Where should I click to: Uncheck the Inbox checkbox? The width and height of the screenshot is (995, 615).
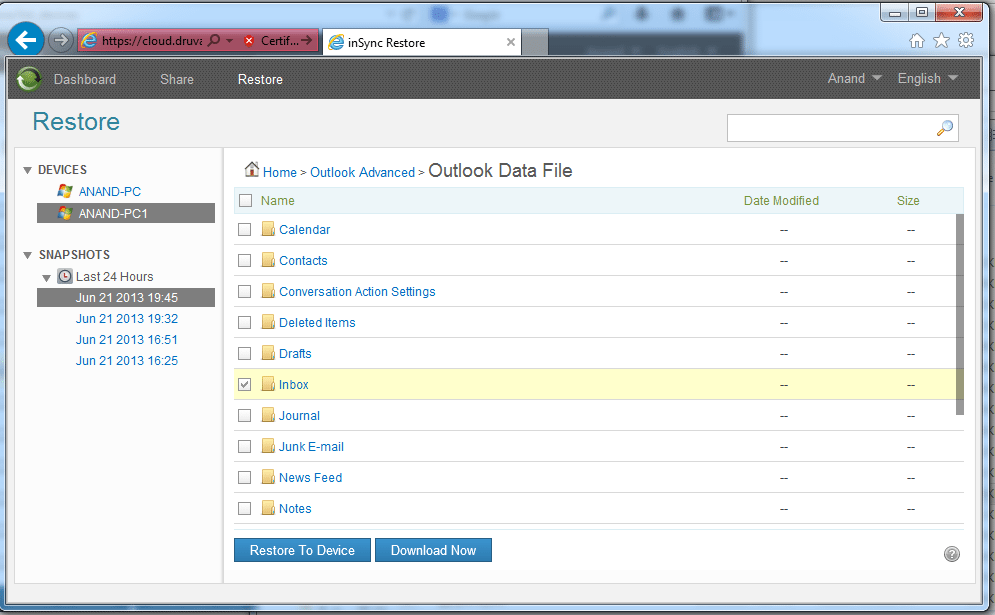245,385
